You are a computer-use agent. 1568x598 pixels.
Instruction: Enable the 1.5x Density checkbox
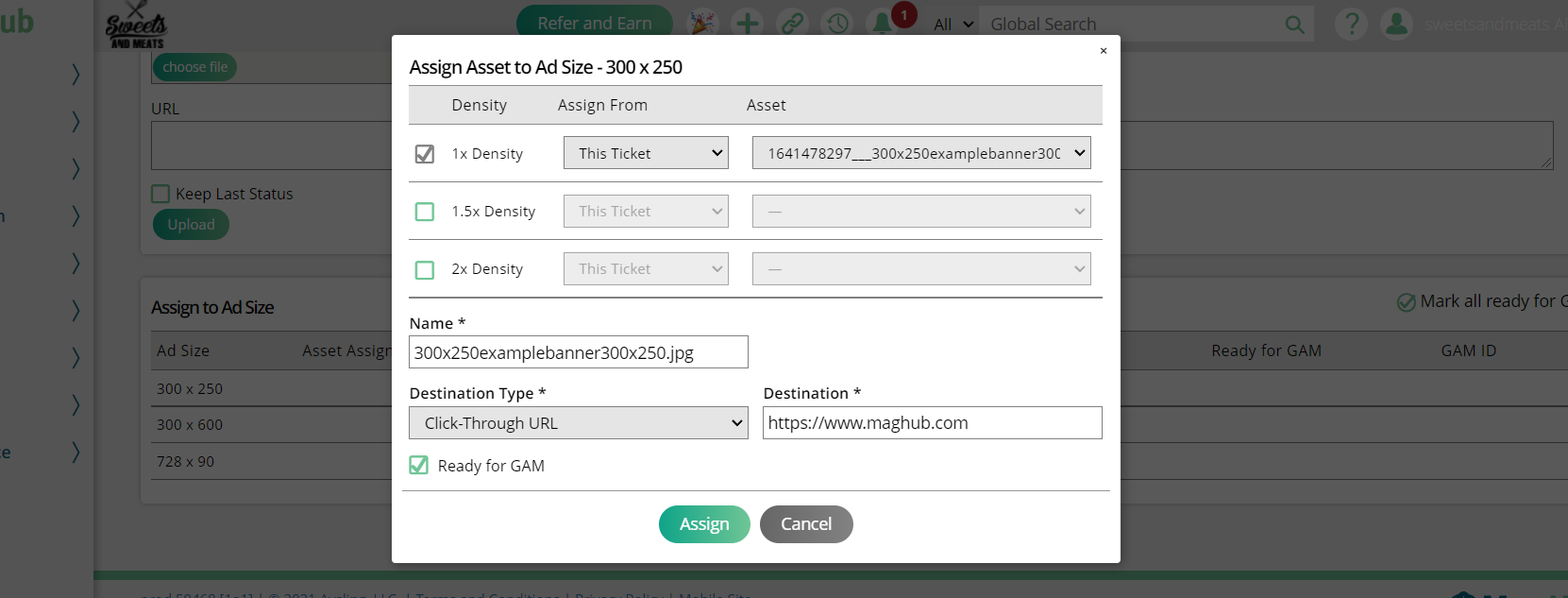tap(425, 212)
